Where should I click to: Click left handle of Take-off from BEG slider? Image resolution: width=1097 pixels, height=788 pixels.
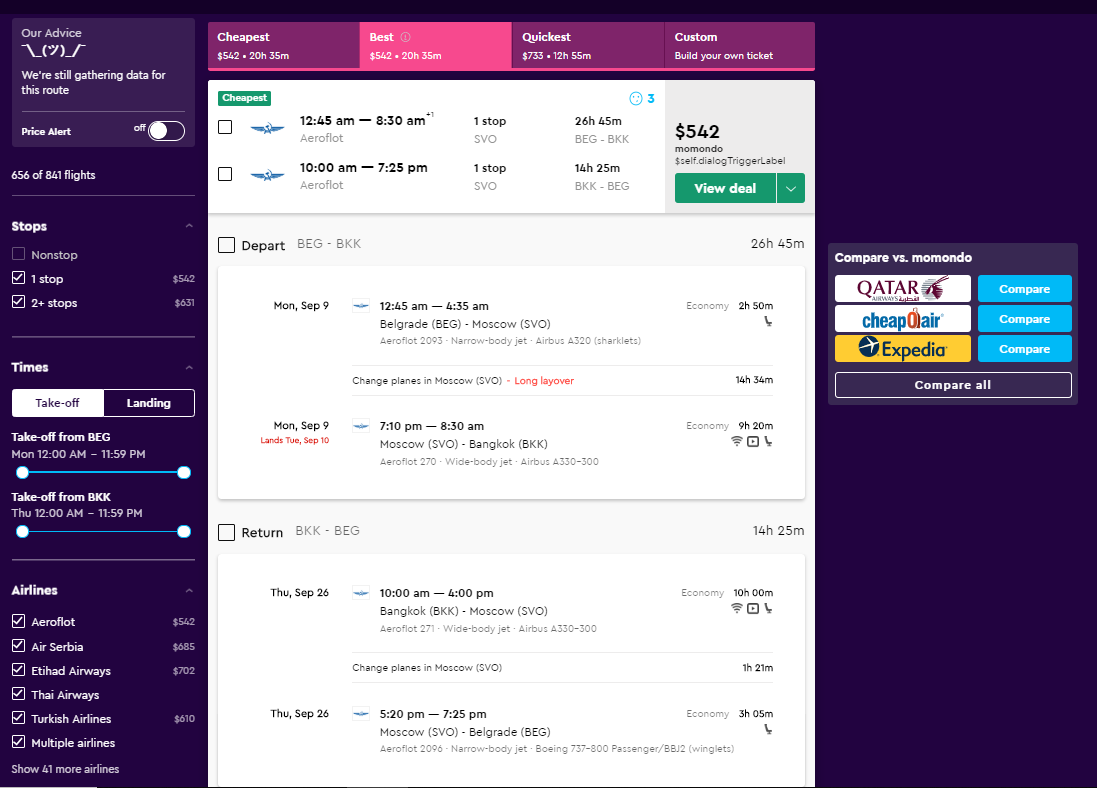tap(22, 472)
